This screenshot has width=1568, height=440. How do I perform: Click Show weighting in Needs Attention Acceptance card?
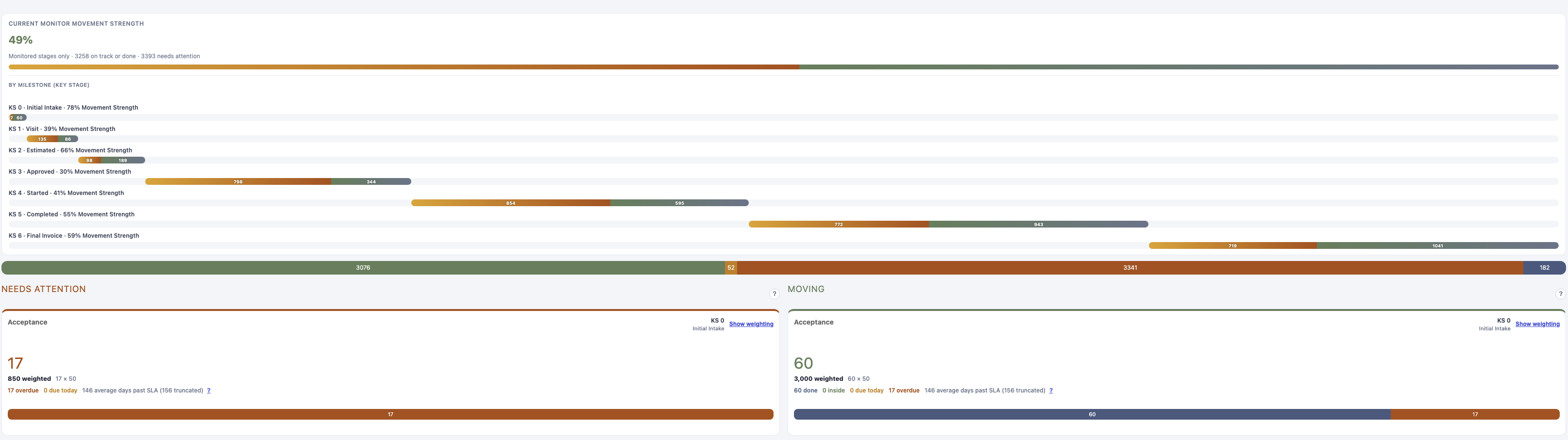[x=751, y=324]
